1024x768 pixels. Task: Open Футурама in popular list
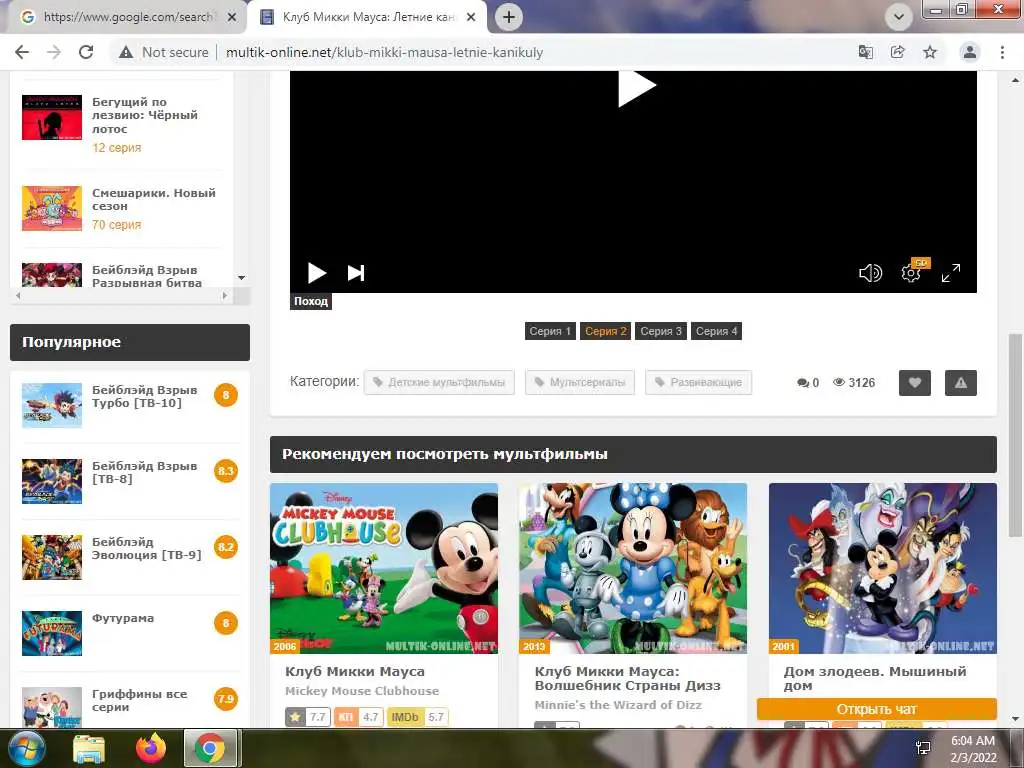(x=123, y=618)
